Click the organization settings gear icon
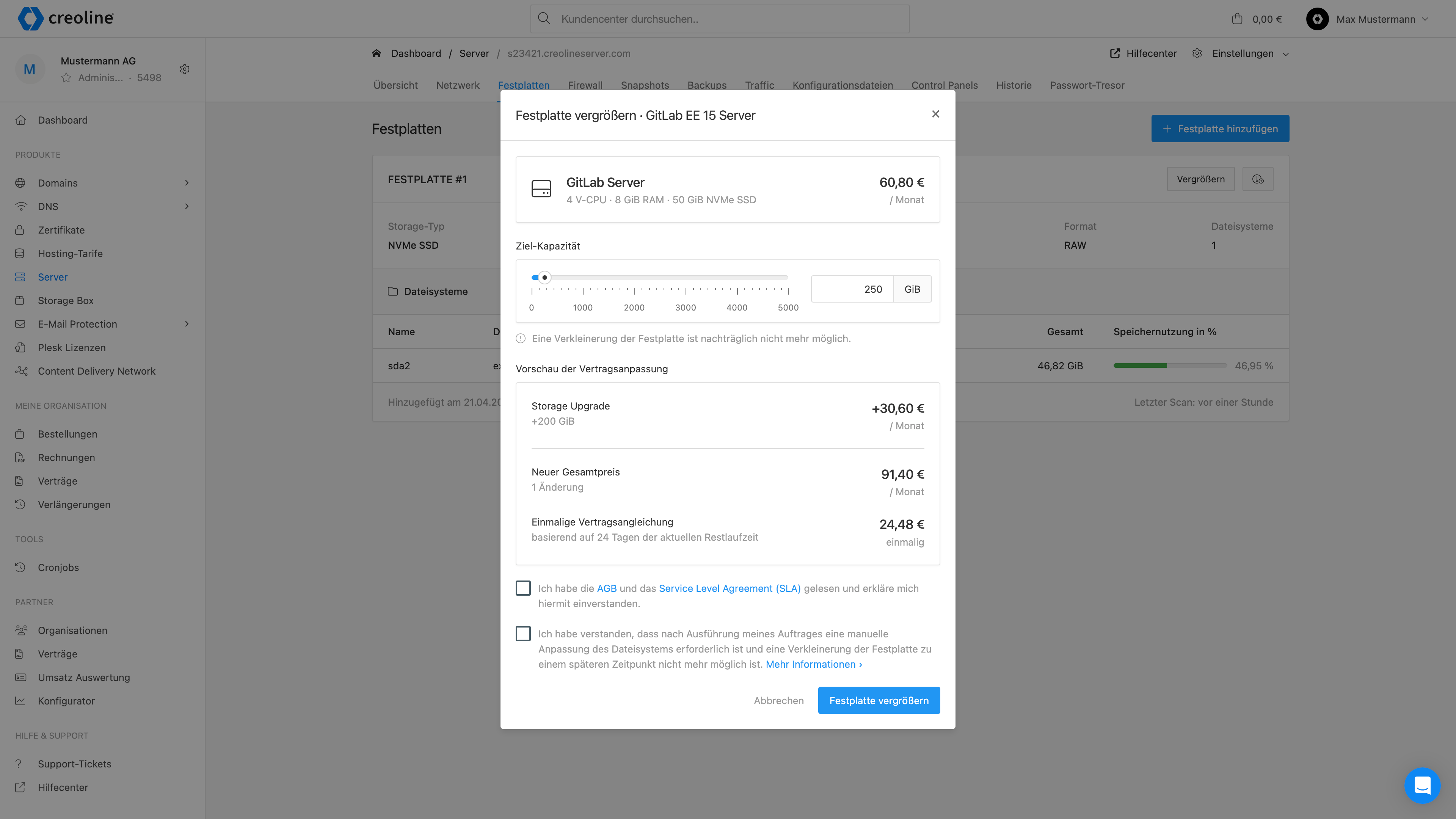Image resolution: width=1456 pixels, height=819 pixels. (184, 69)
